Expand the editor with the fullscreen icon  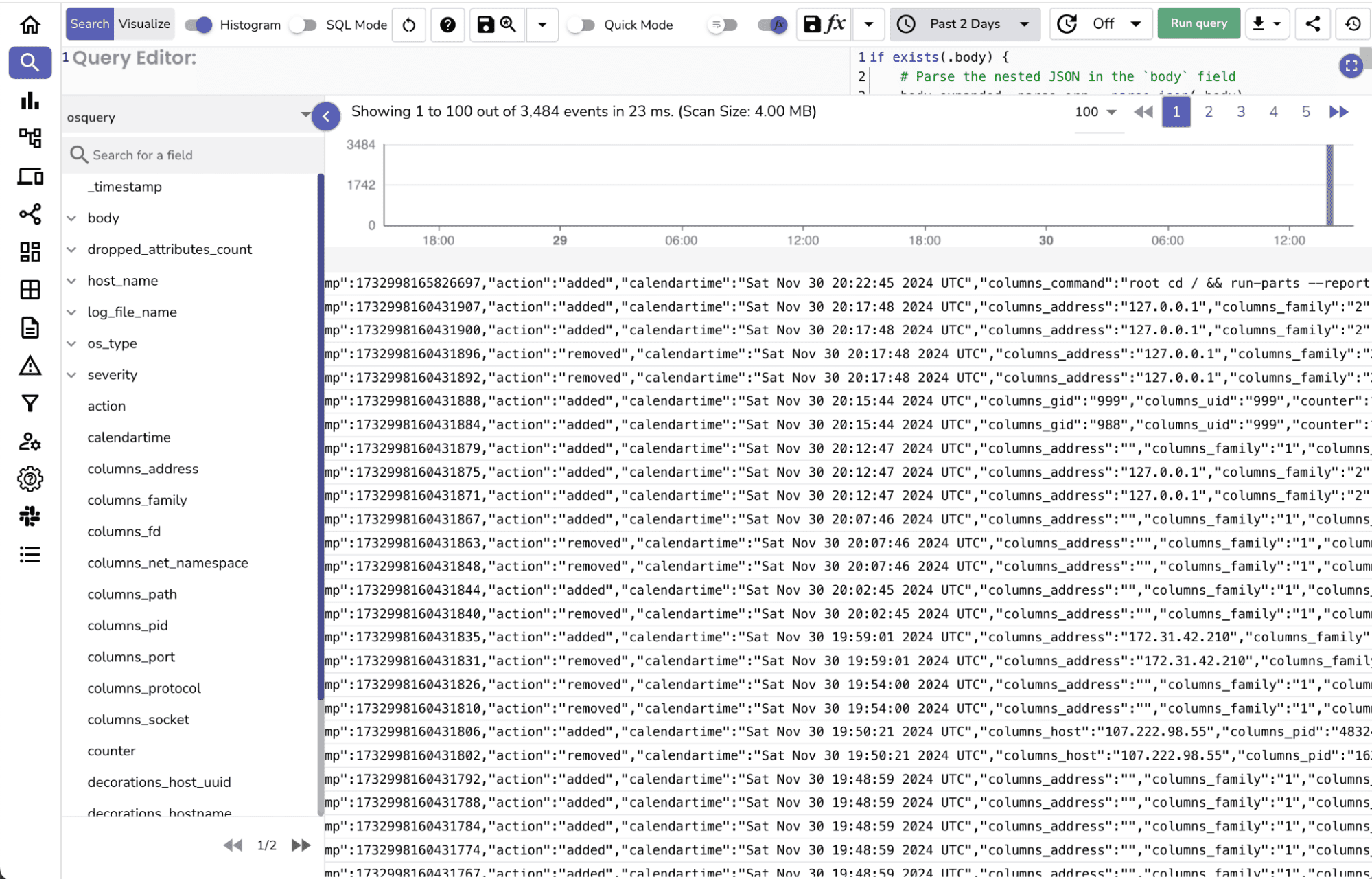tap(1351, 66)
